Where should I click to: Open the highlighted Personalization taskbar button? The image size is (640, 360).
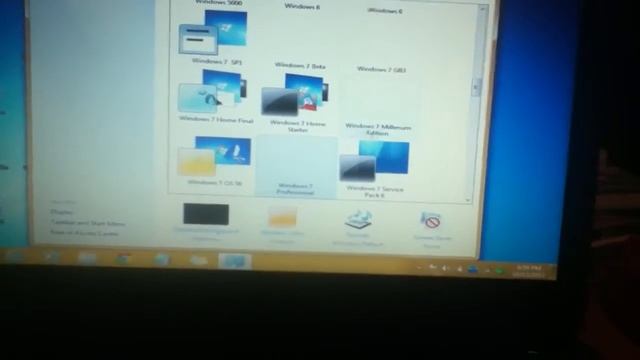click(235, 261)
